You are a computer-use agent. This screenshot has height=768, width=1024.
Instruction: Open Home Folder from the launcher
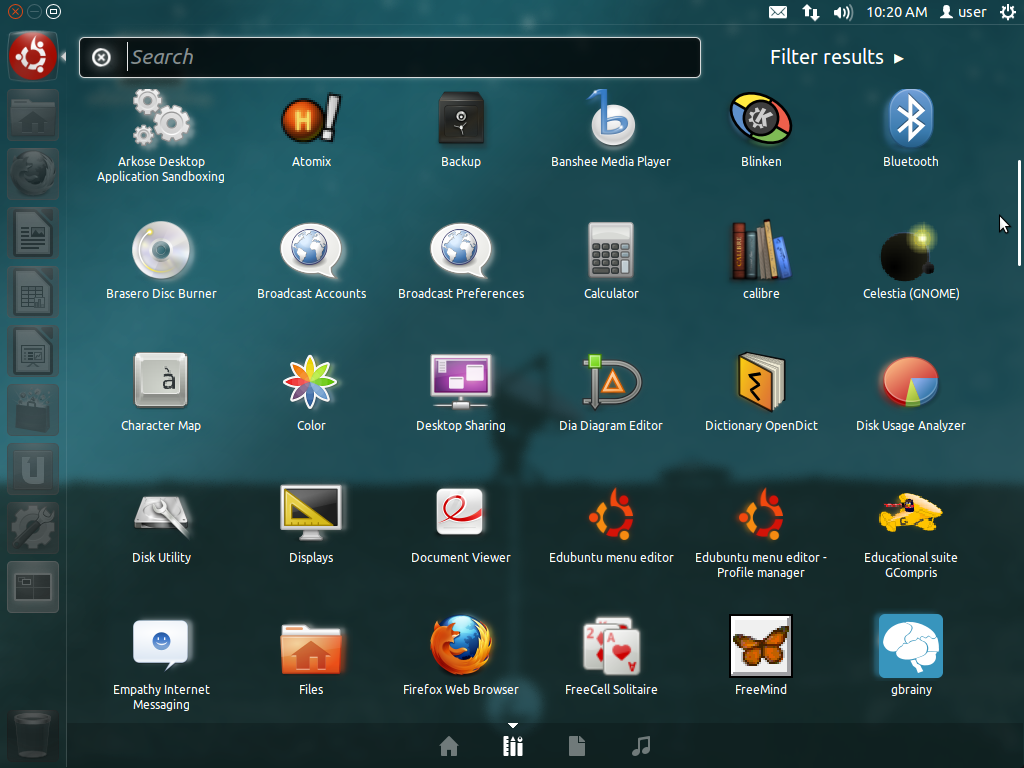pos(33,116)
